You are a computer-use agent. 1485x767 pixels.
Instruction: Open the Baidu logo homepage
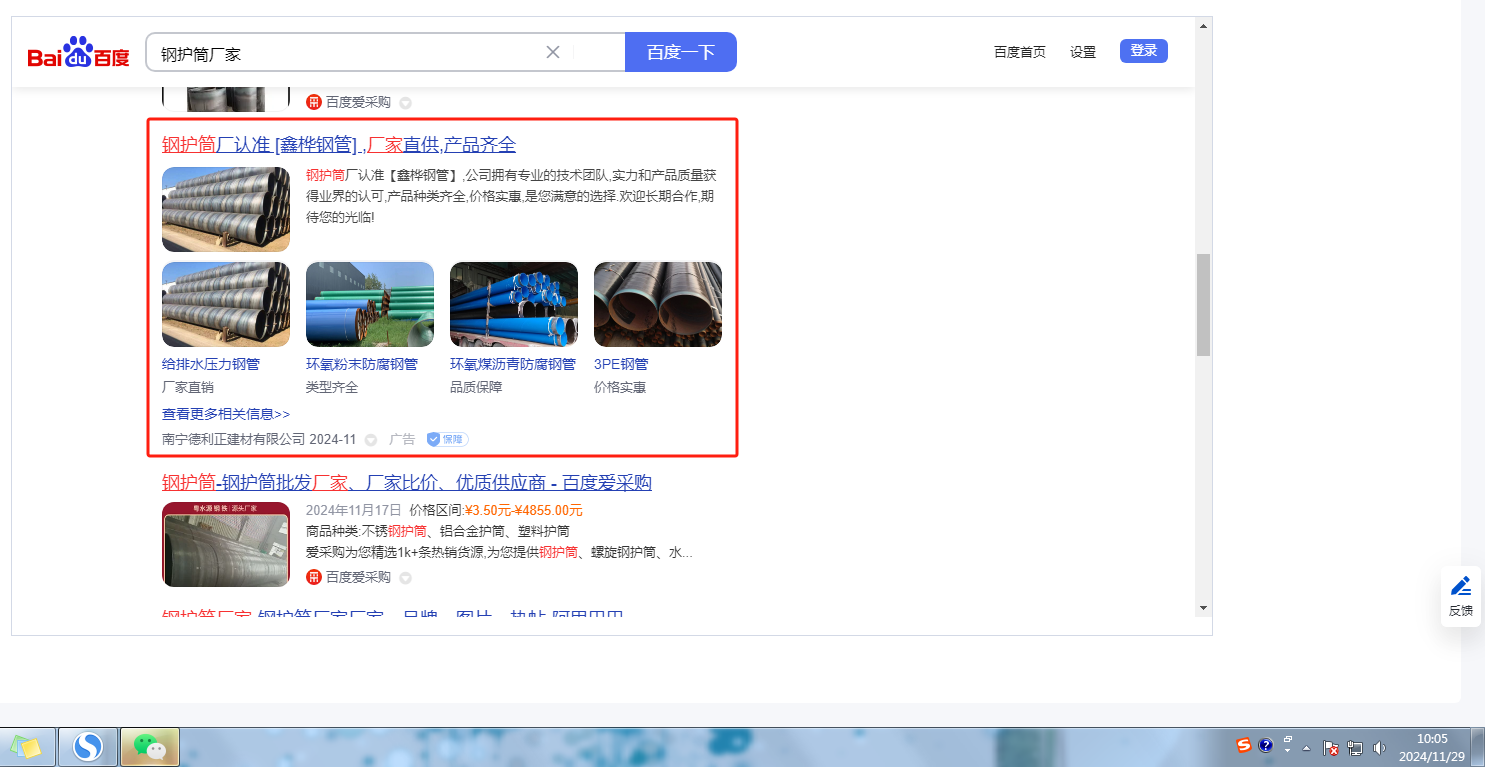[78, 52]
